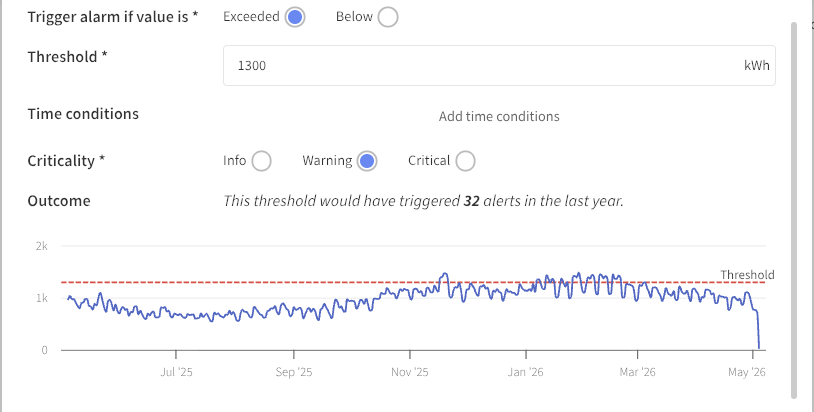Choose the Warning criticality option
This screenshot has height=412, width=814.
pyautogui.click(x=367, y=161)
